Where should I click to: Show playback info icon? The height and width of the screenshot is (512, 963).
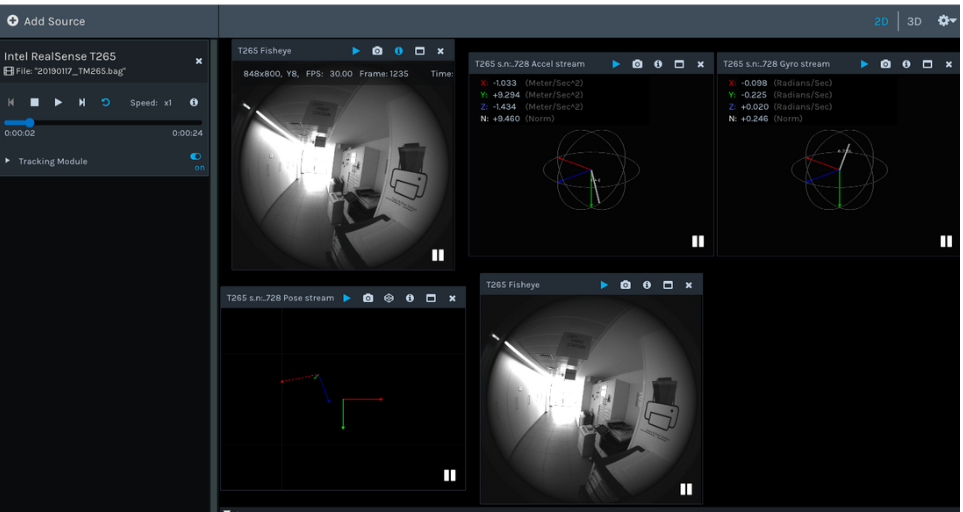(194, 103)
